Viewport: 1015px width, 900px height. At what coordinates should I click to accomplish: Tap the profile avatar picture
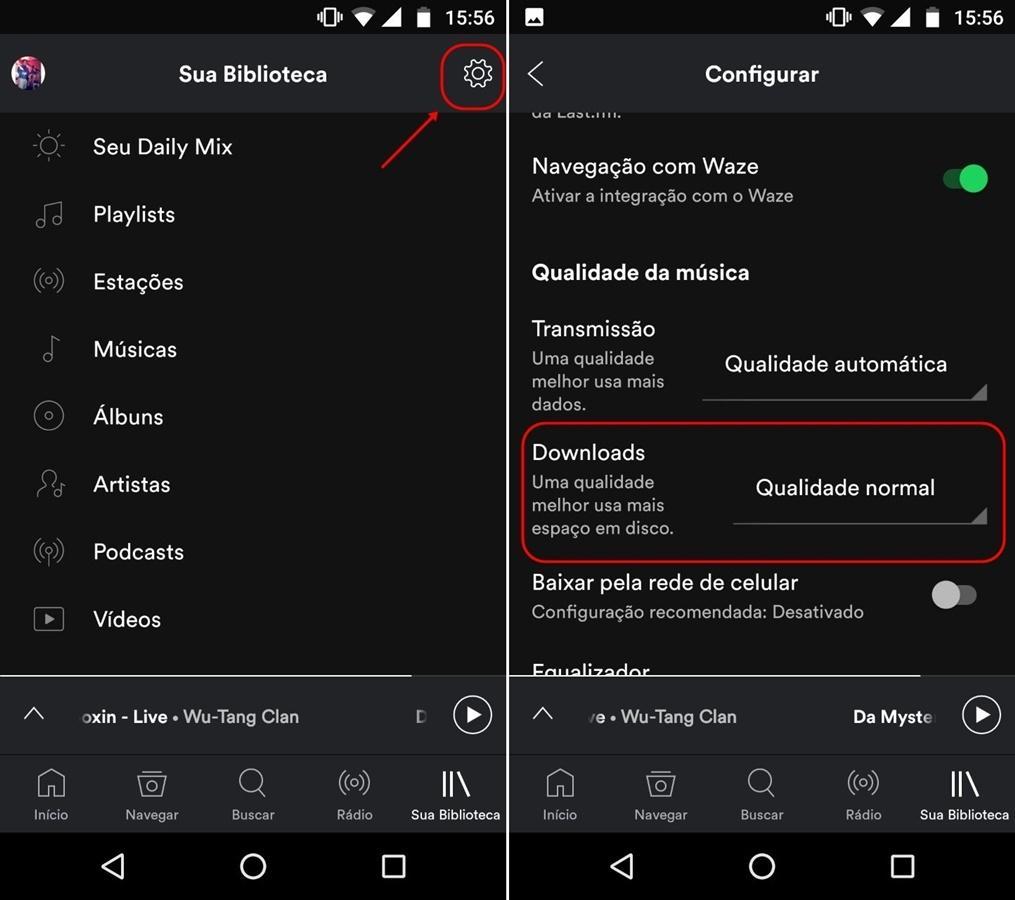28,73
